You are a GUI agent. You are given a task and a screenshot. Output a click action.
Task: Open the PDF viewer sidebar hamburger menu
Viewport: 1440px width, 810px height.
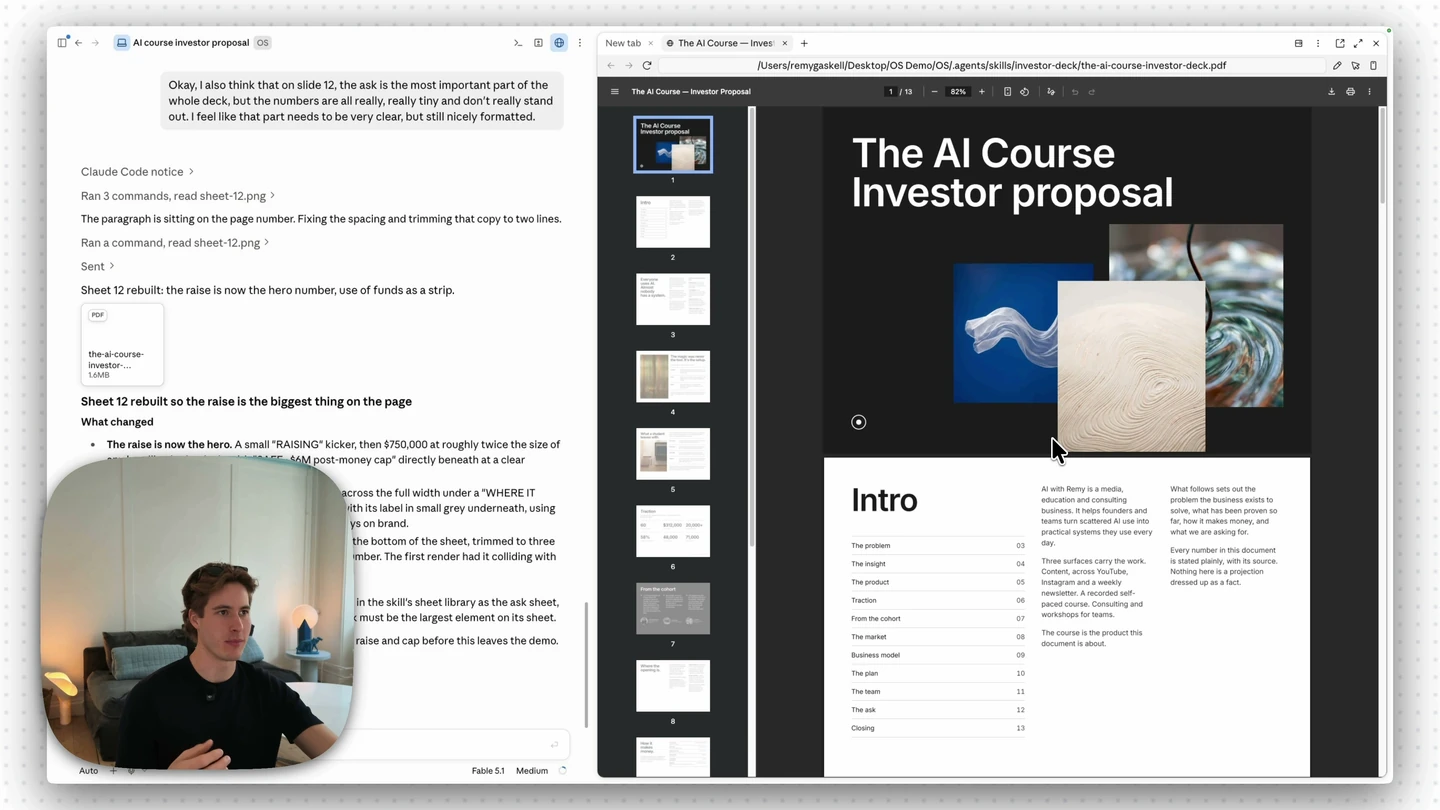615,92
